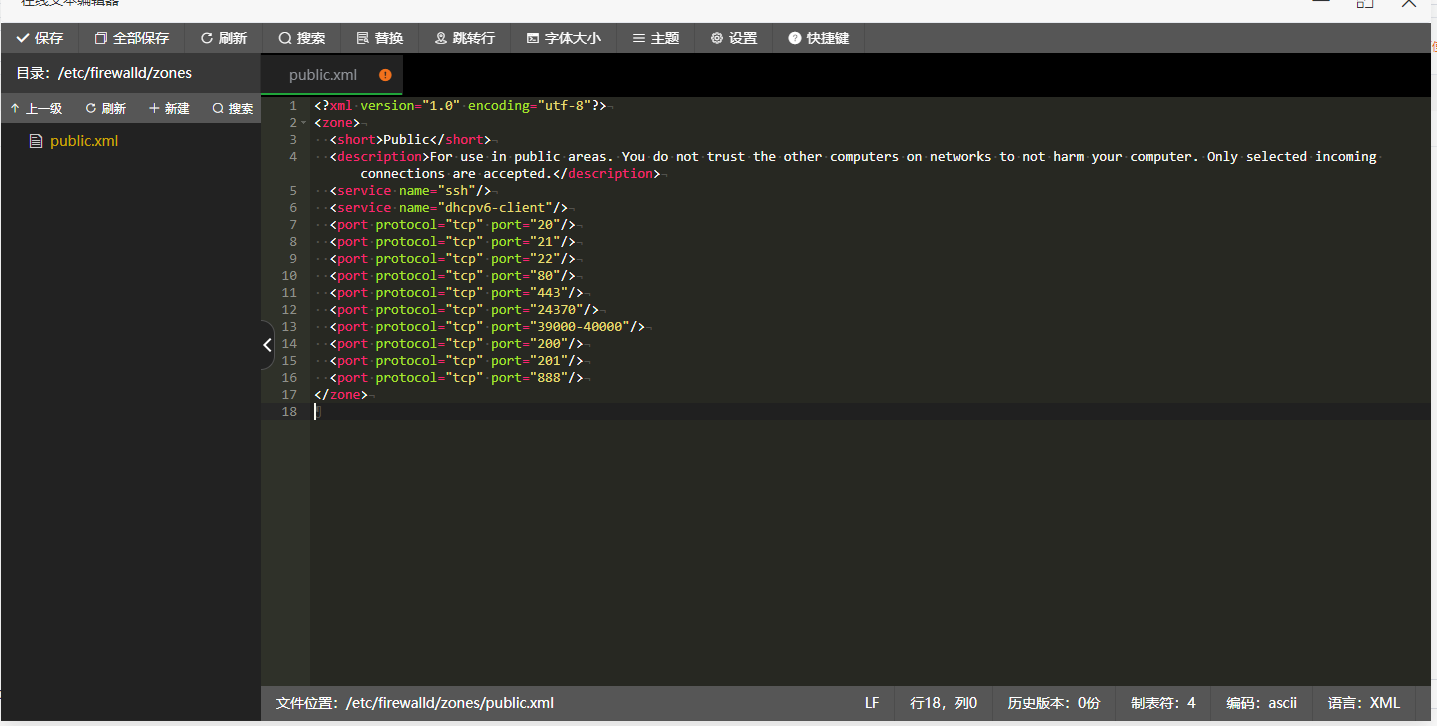Refresh directory with sidebar 刷新

click(x=105, y=108)
